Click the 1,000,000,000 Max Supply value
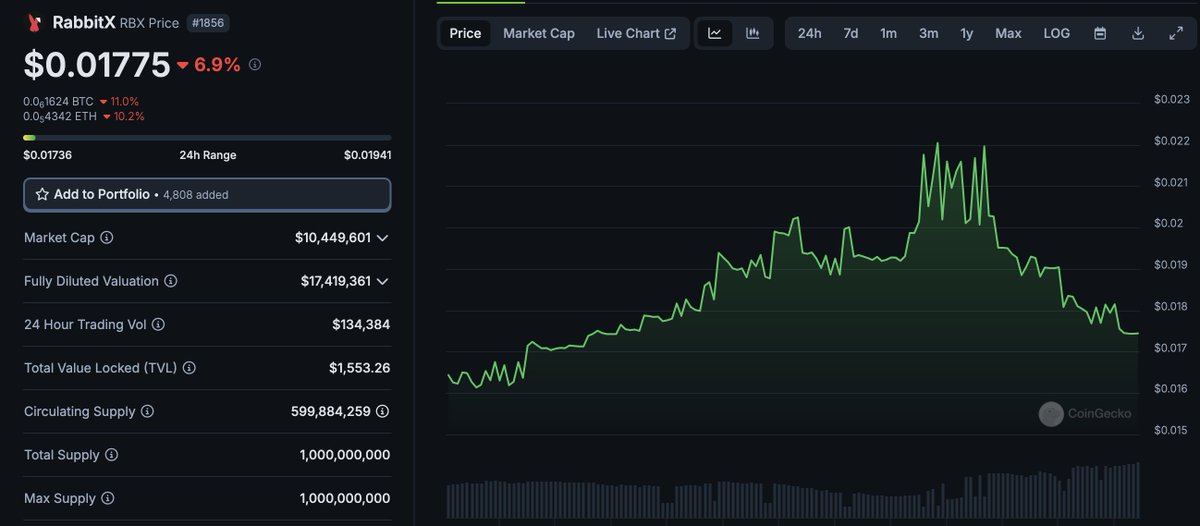1200x526 pixels. point(345,498)
